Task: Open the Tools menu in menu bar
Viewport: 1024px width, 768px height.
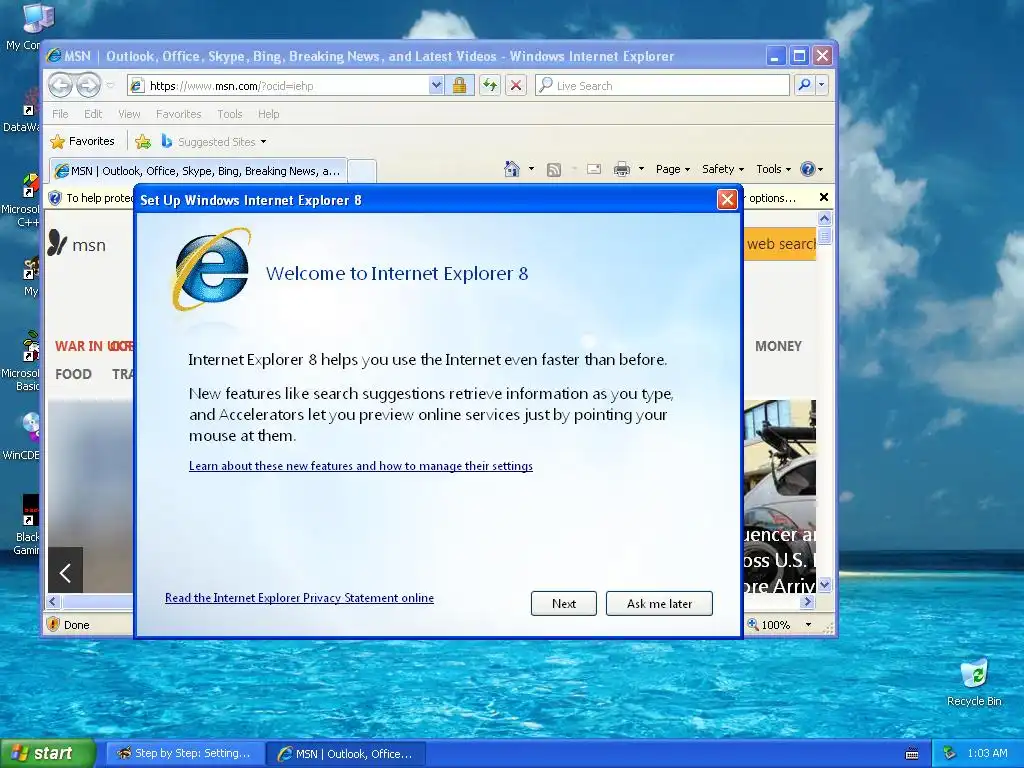Action: pos(229,114)
